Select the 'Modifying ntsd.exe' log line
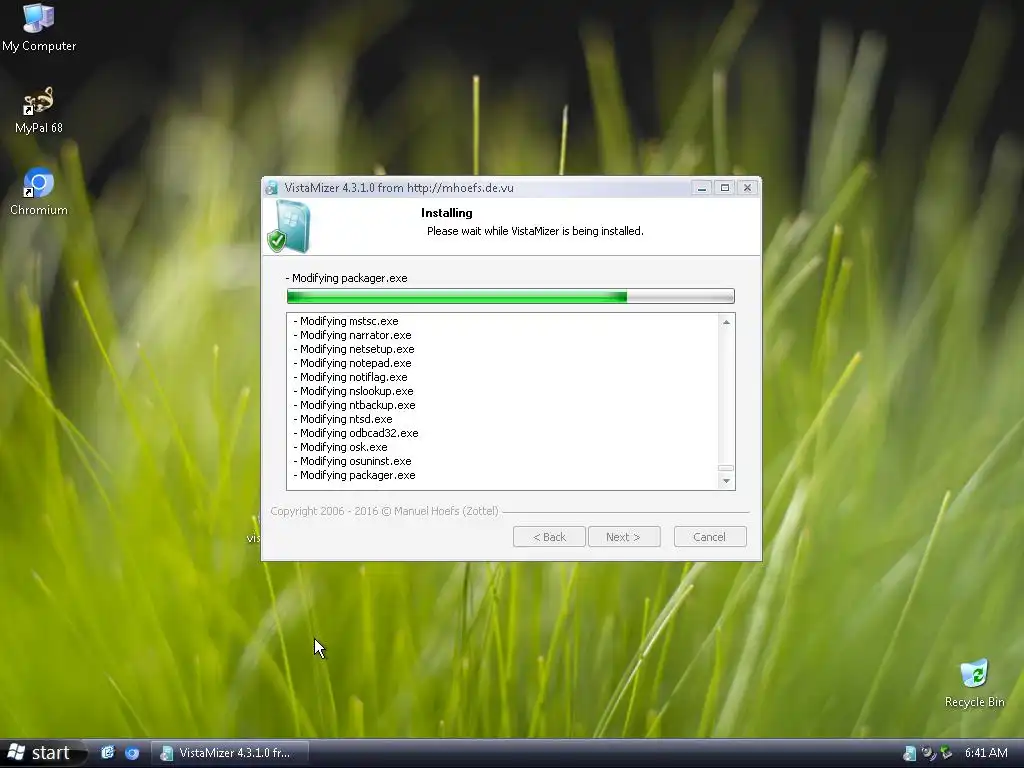This screenshot has height=768, width=1024. tap(343, 419)
